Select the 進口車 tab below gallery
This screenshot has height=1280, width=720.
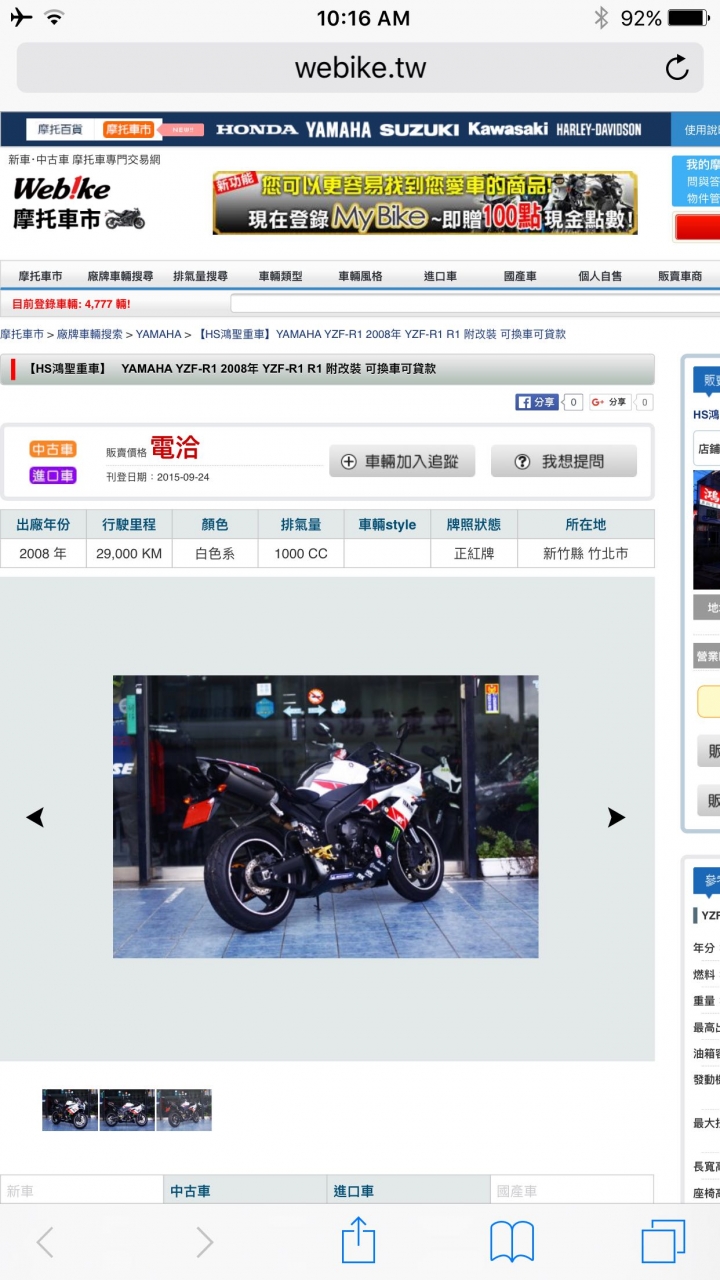(x=408, y=1190)
